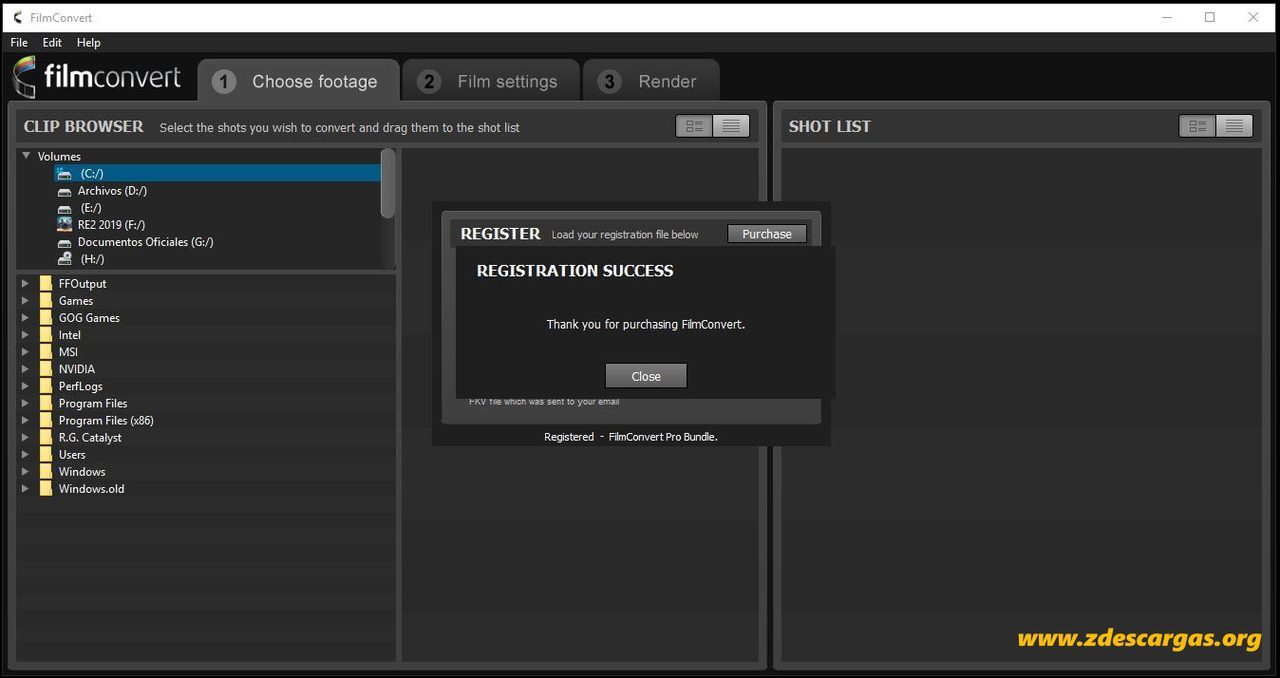Click 'Thank you for purchasing FilmConvert.' text
The image size is (1280, 678).
click(646, 324)
